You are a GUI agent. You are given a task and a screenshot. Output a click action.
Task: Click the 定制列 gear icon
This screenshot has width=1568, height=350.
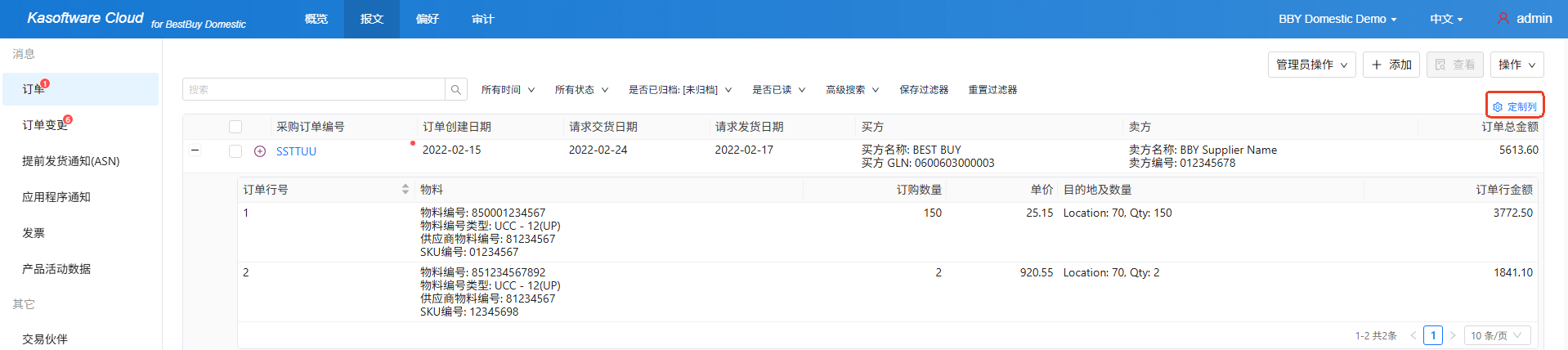1498,107
